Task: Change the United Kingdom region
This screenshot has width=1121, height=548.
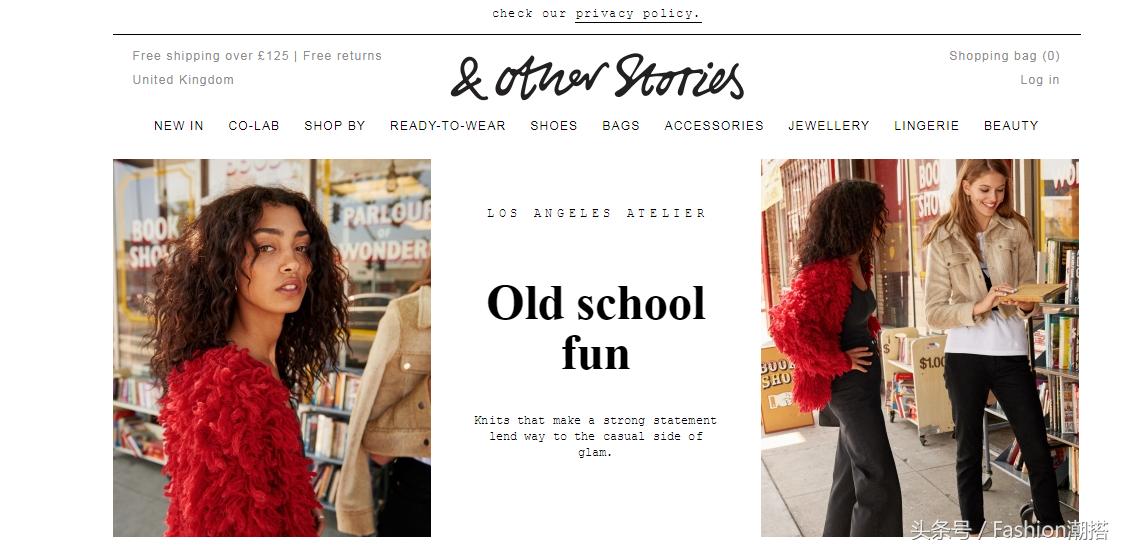Action: click(x=183, y=80)
